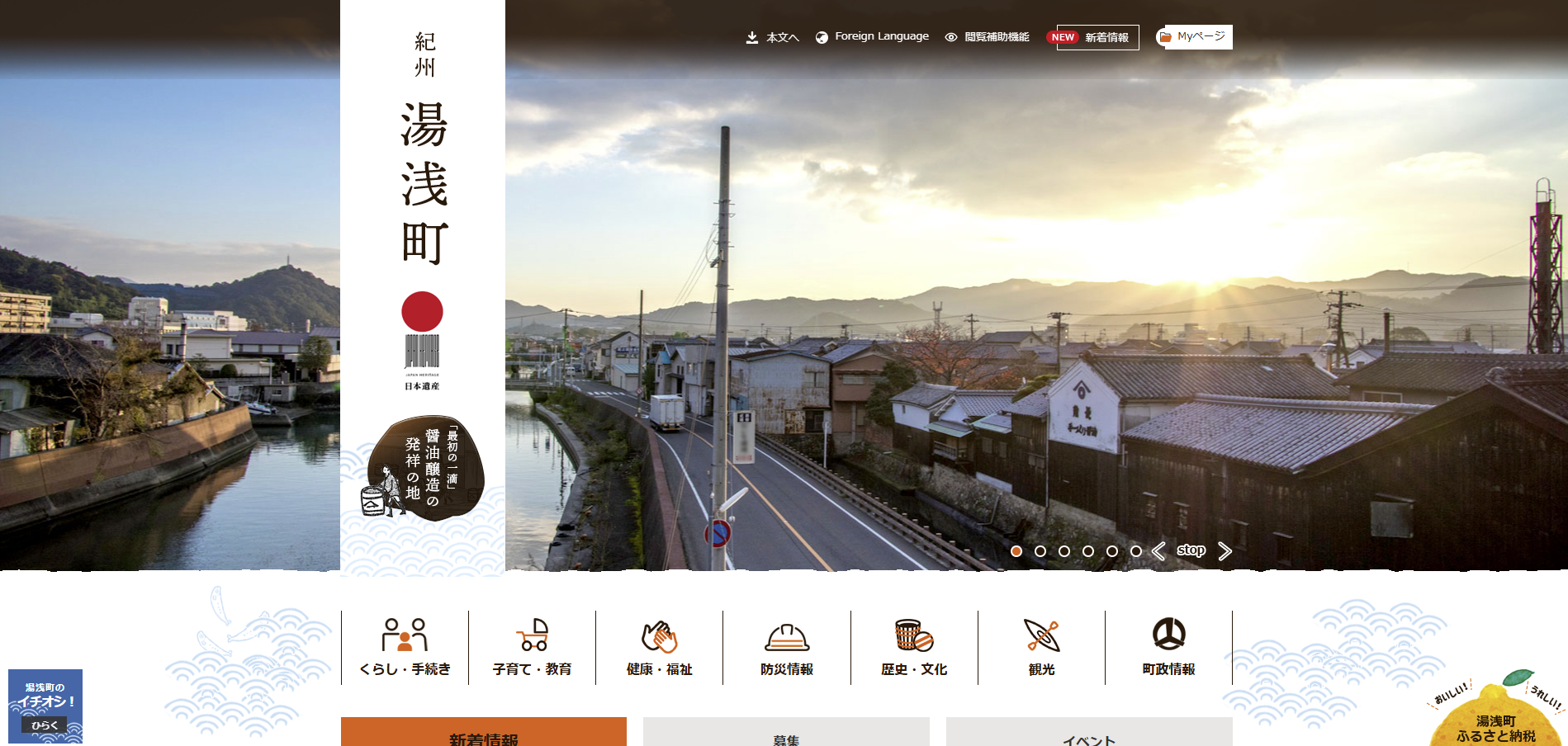
Task: Click the globe icon beside Foreign Language
Action: click(x=822, y=37)
